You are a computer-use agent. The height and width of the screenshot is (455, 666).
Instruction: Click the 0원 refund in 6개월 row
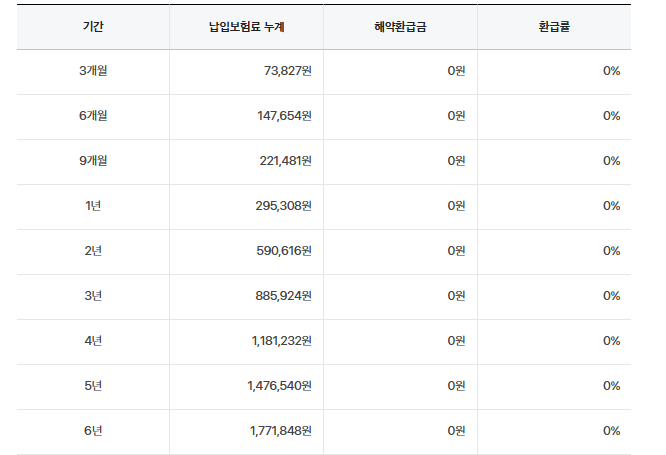[x=457, y=116]
